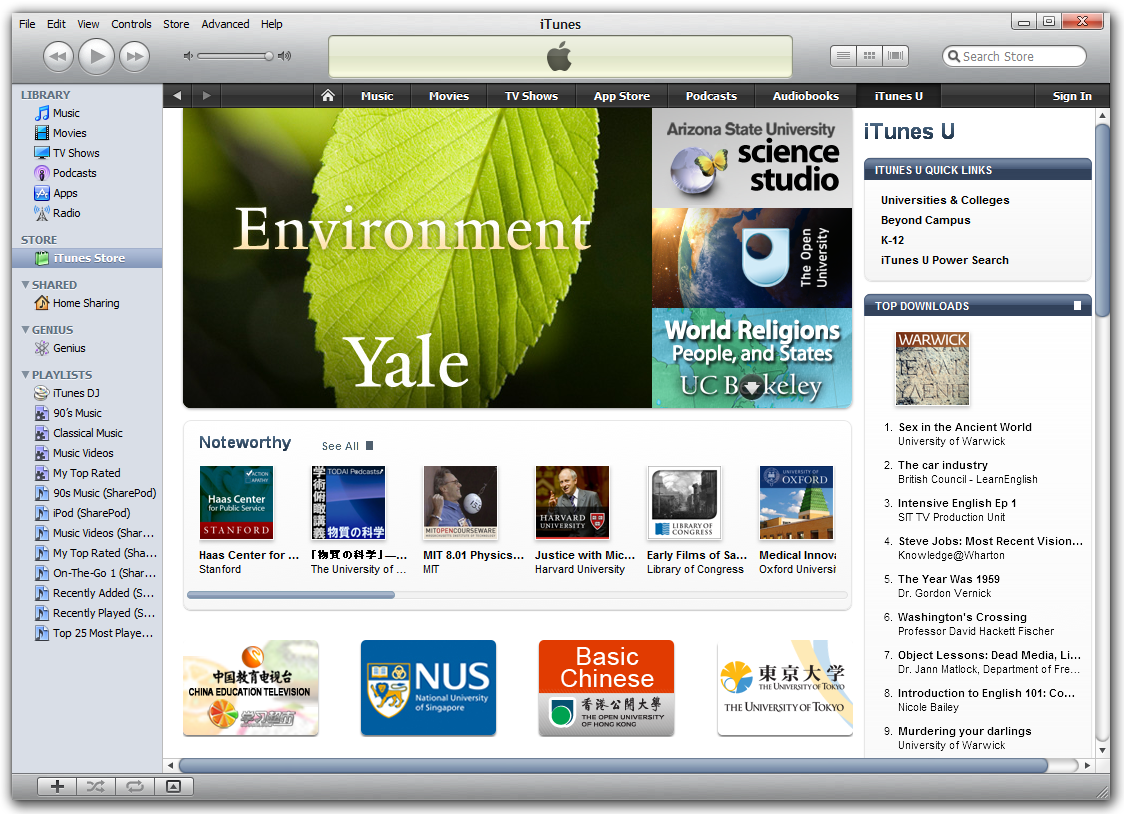Click the horizontal page scrollbar
The height and width of the screenshot is (814, 1124).
(614, 765)
